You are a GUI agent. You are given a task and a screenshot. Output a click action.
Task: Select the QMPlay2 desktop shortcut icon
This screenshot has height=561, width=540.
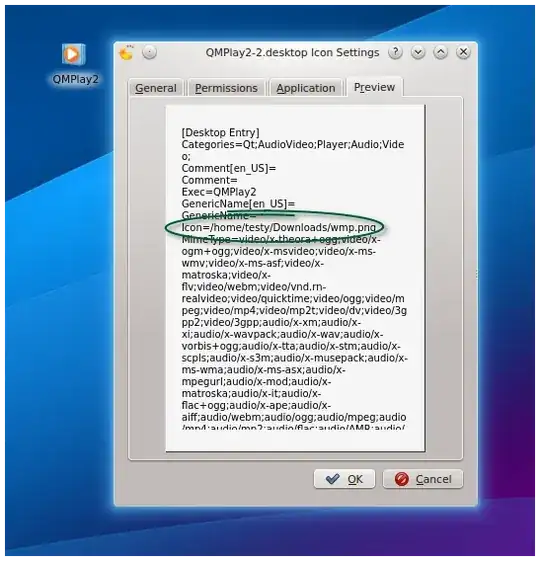point(73,54)
